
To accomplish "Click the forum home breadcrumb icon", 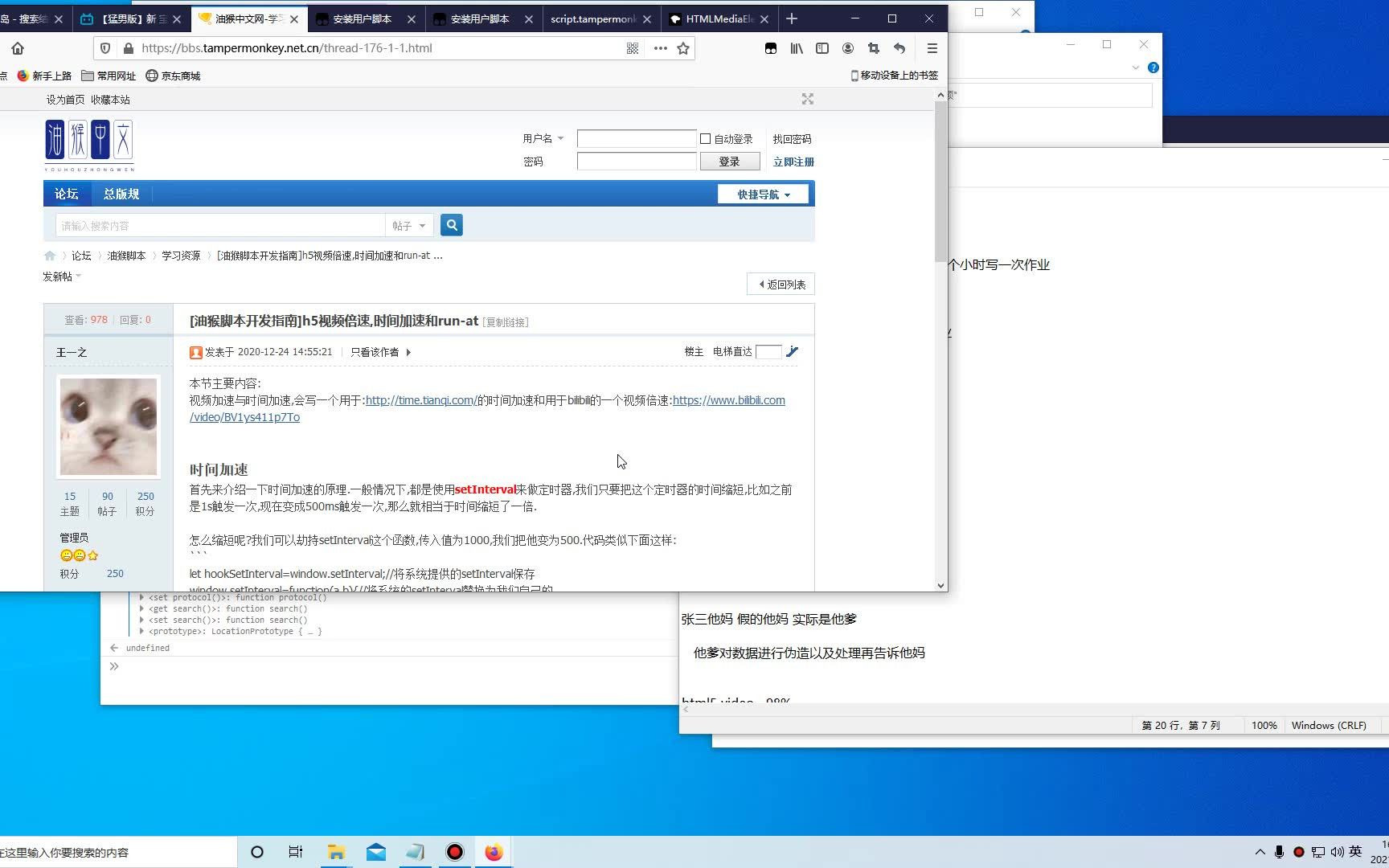I will (x=50, y=256).
